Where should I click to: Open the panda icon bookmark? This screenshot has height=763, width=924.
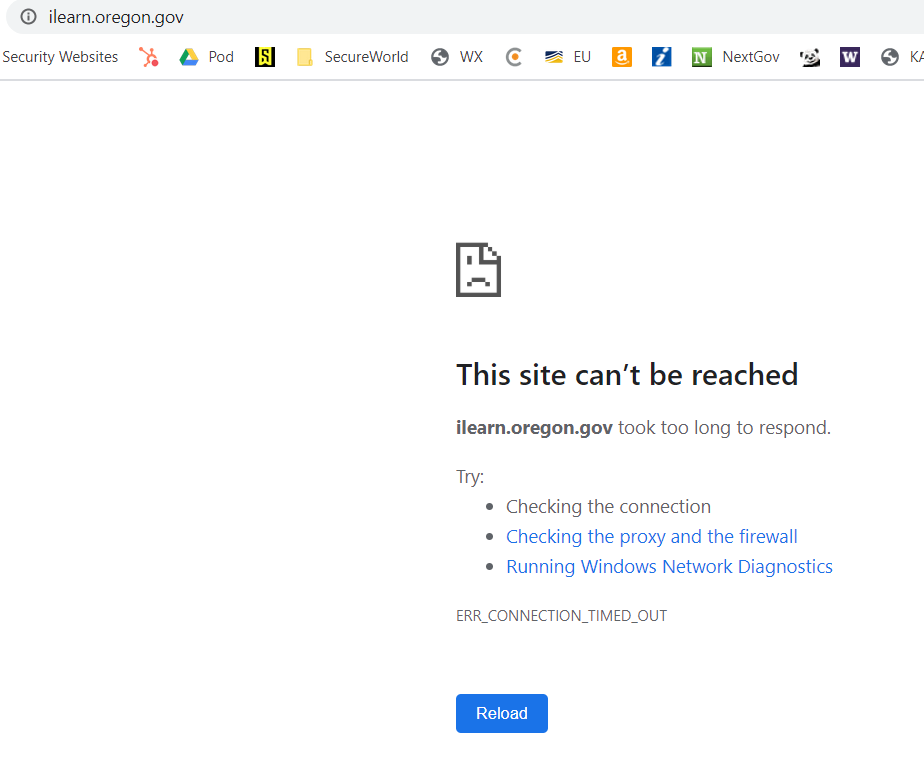click(810, 57)
